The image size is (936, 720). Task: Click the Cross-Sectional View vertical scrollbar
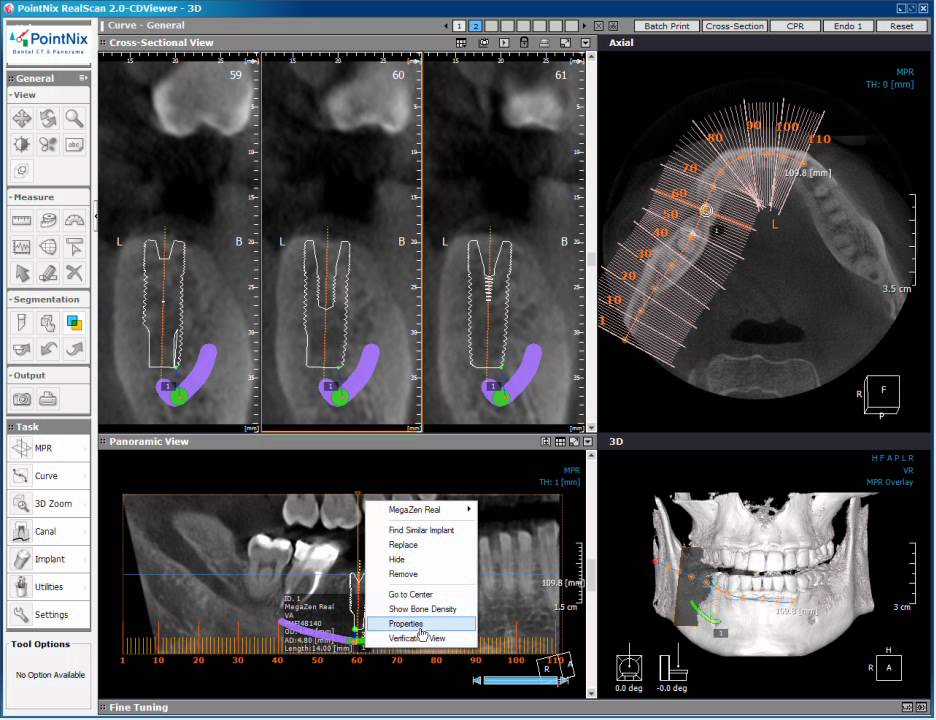tap(592, 241)
